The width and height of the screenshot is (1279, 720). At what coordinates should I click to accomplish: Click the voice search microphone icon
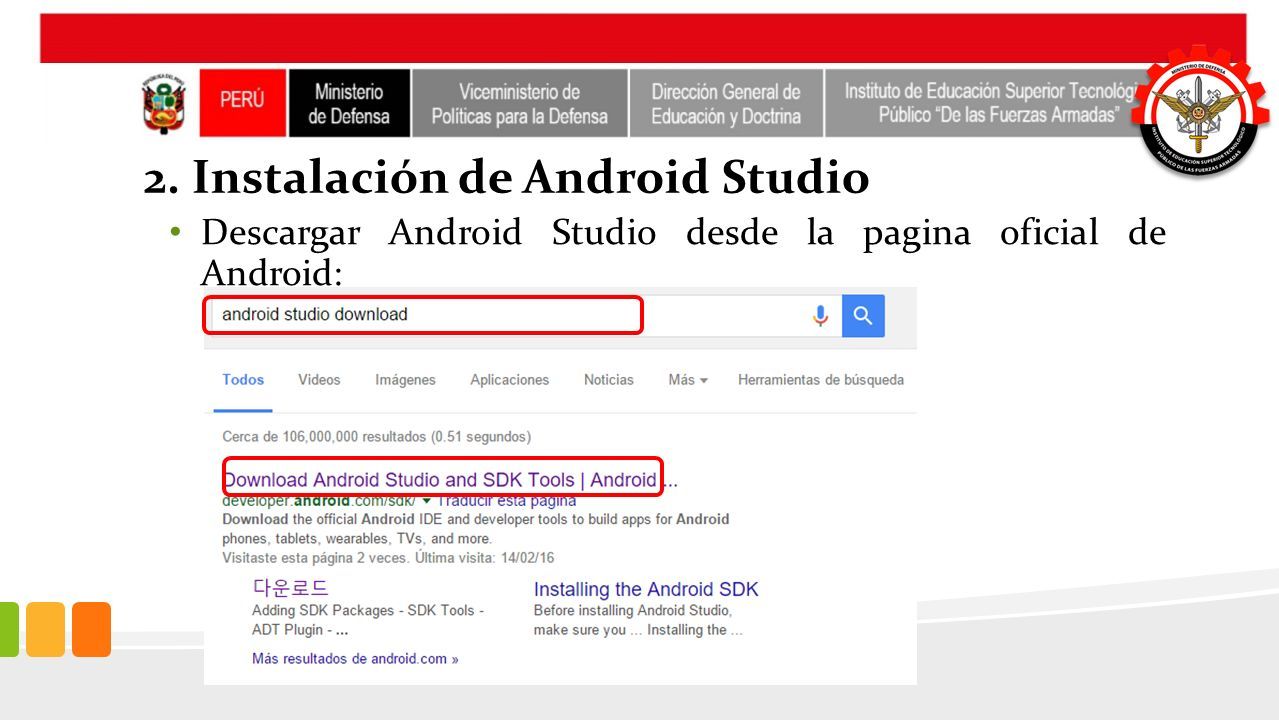click(x=820, y=316)
